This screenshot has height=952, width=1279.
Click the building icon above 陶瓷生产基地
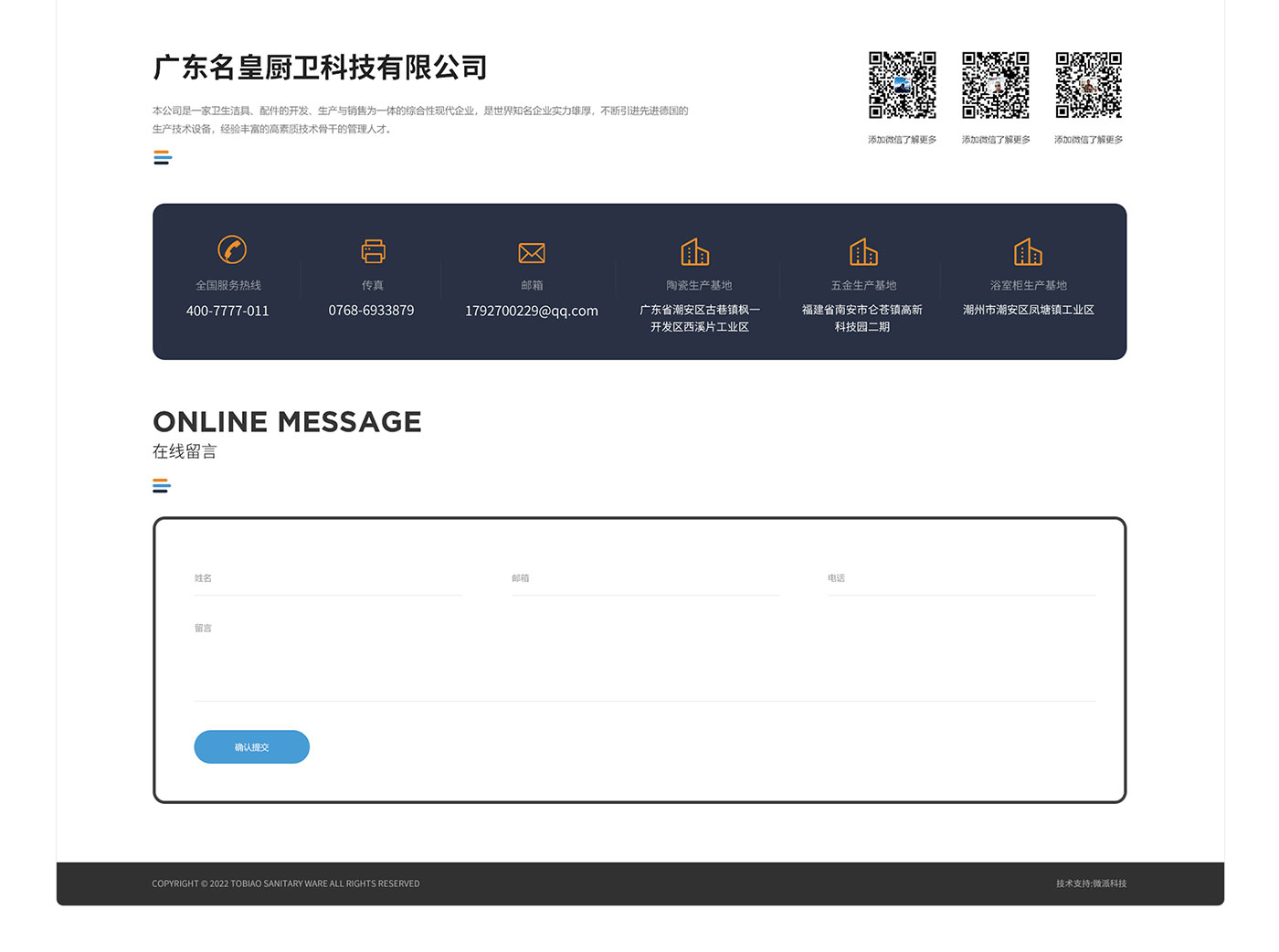point(695,251)
